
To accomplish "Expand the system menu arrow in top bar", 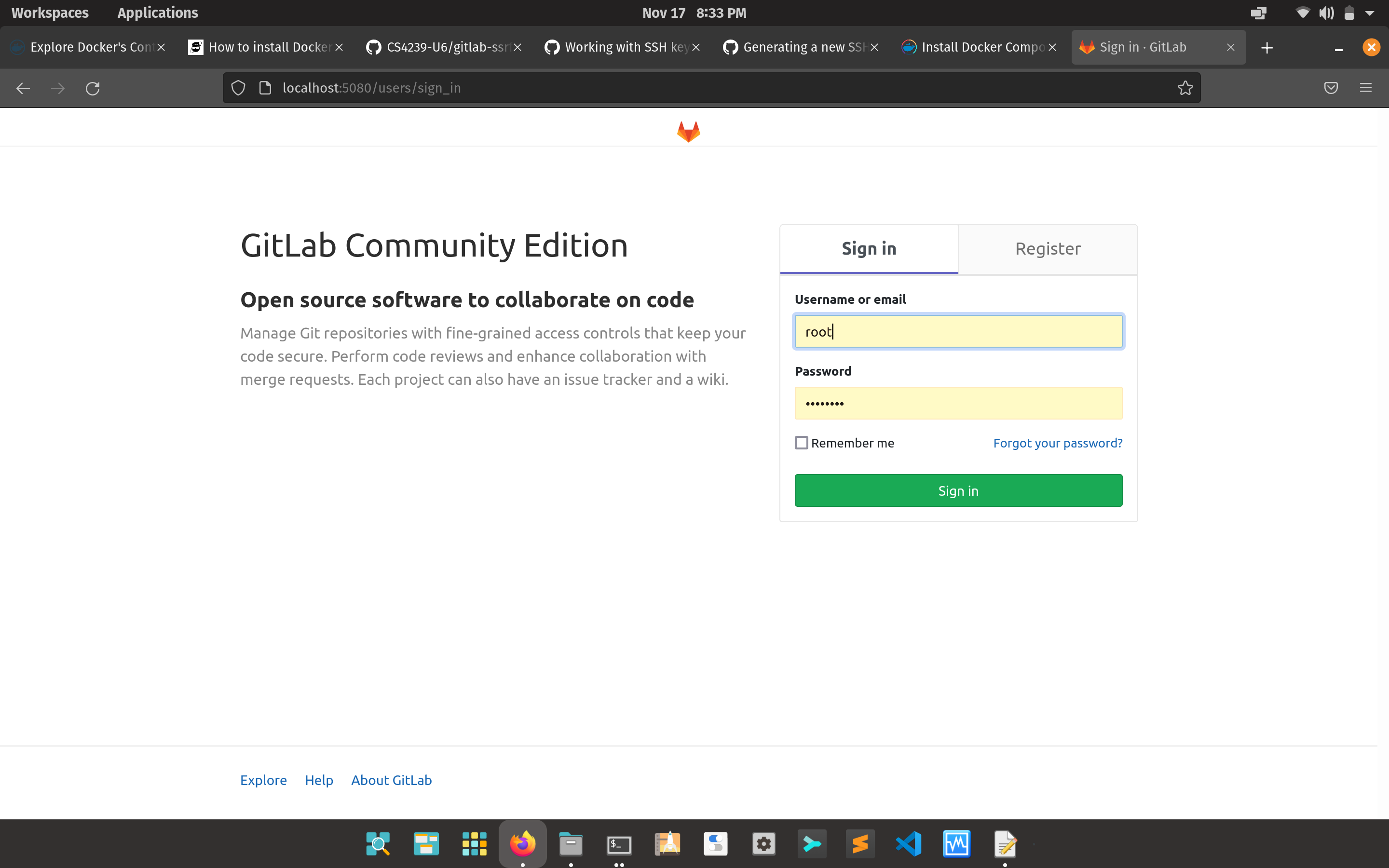I will pyautogui.click(x=1369, y=13).
